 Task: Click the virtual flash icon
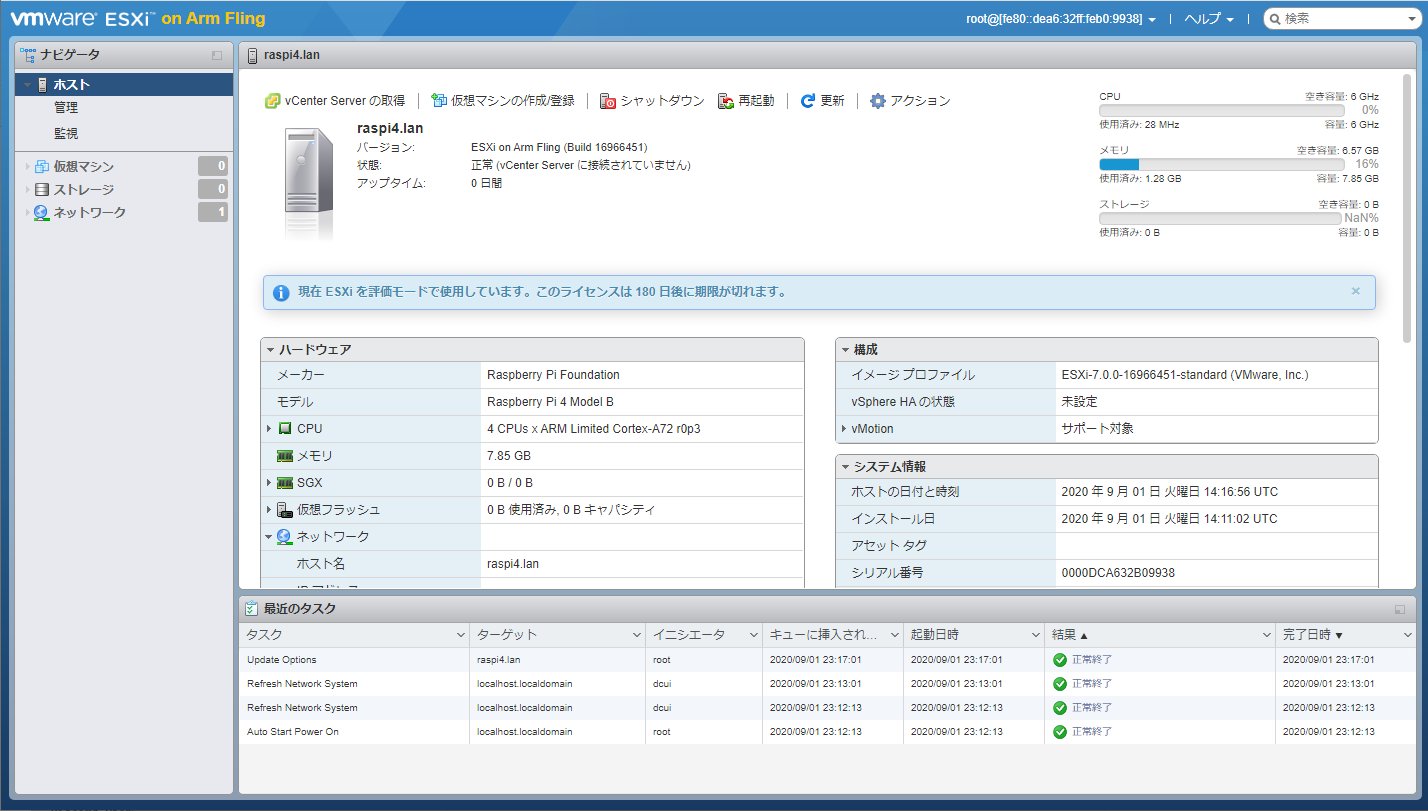(285, 510)
